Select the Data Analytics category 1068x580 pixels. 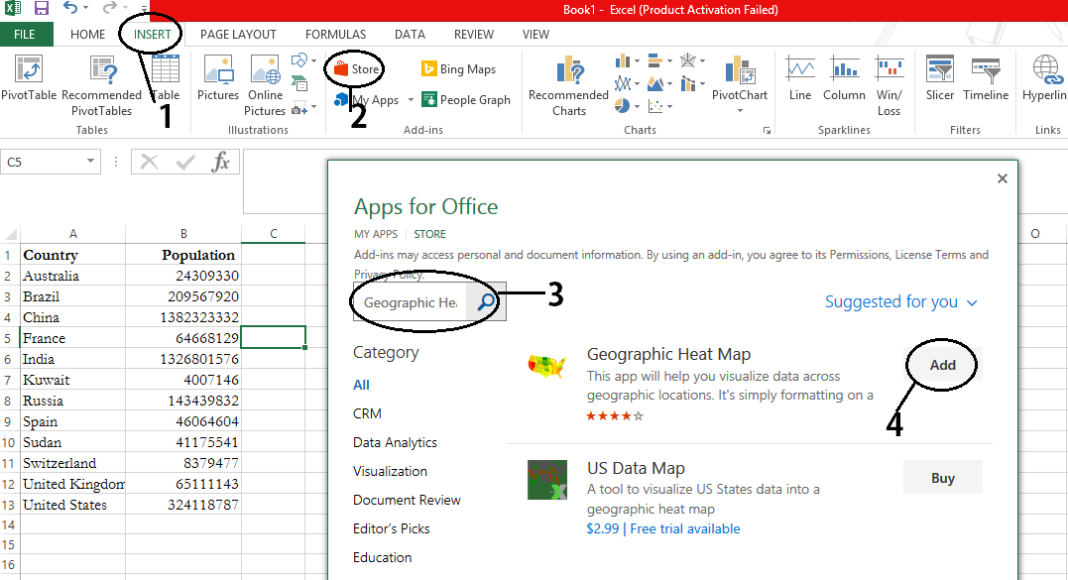pyautogui.click(x=395, y=442)
